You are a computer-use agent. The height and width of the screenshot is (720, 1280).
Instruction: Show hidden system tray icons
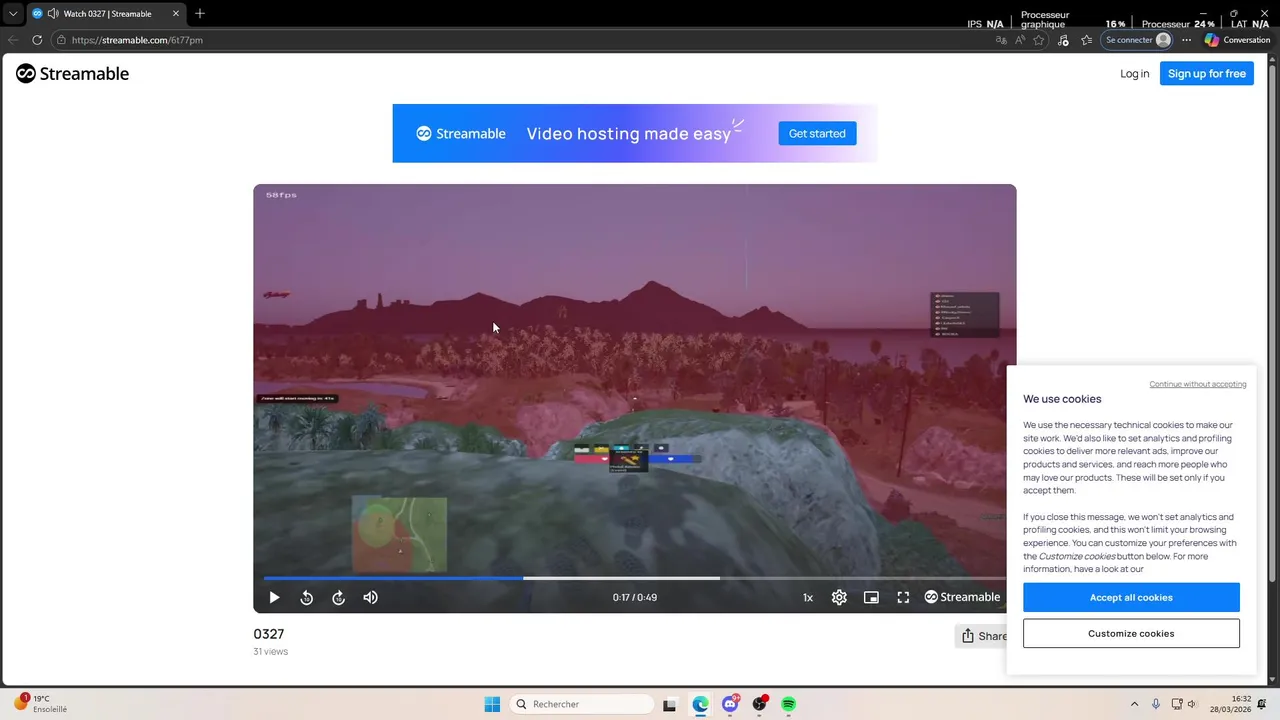(1134, 704)
